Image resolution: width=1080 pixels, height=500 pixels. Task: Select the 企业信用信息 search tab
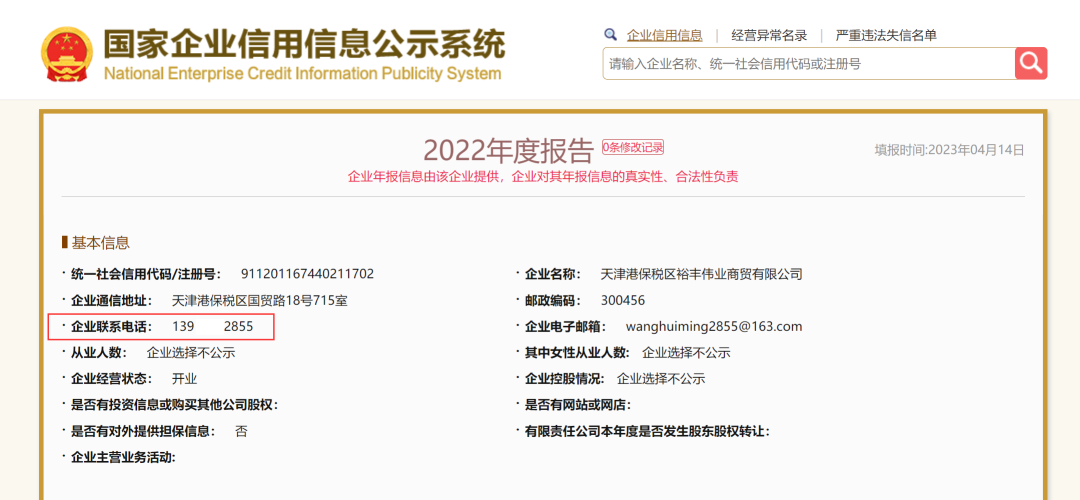point(664,36)
